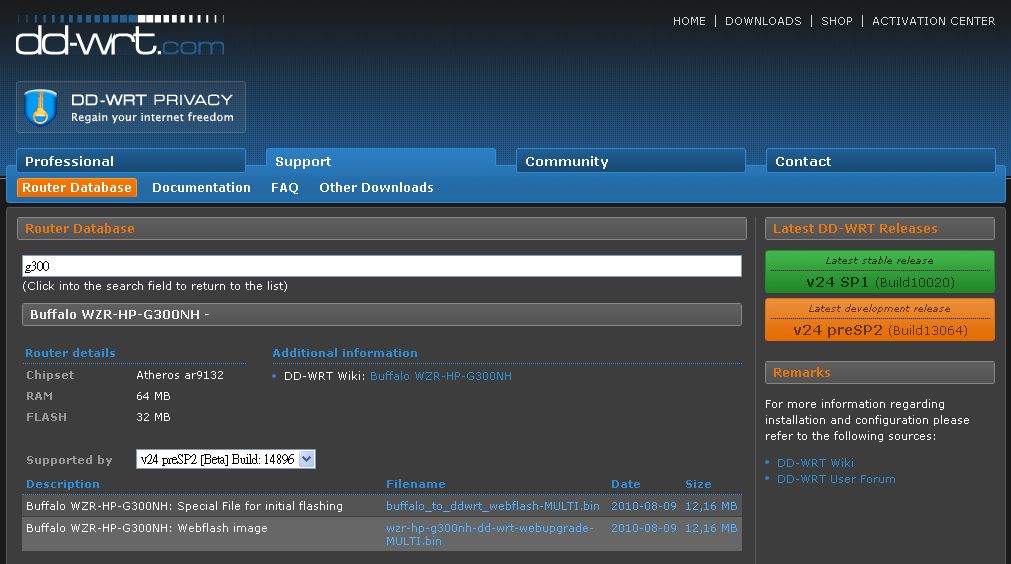Screen dimensions: 1011x564
Task: Click the Filename column header
Action: point(415,484)
